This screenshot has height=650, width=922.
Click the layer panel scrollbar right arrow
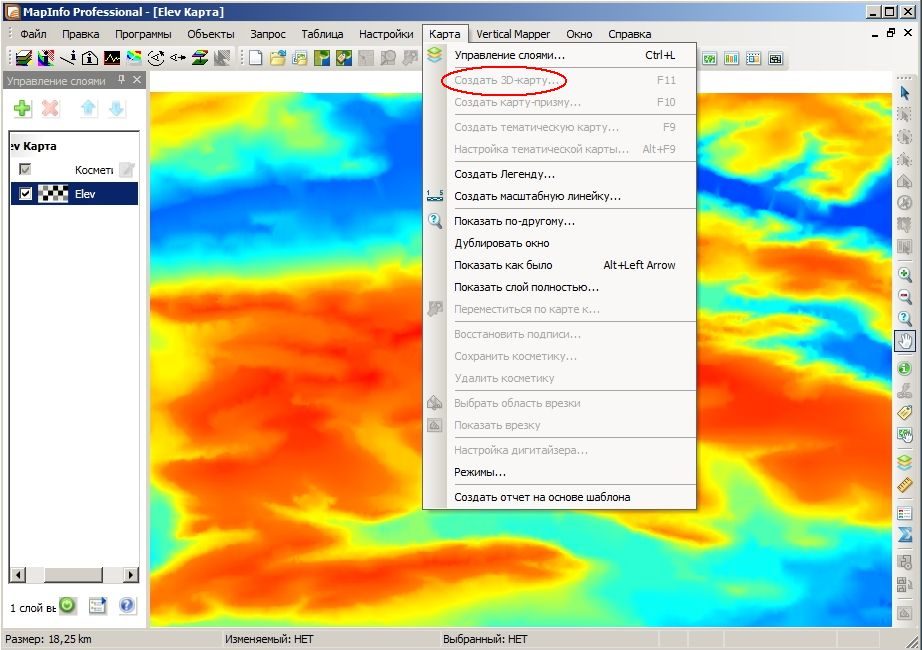[x=131, y=575]
